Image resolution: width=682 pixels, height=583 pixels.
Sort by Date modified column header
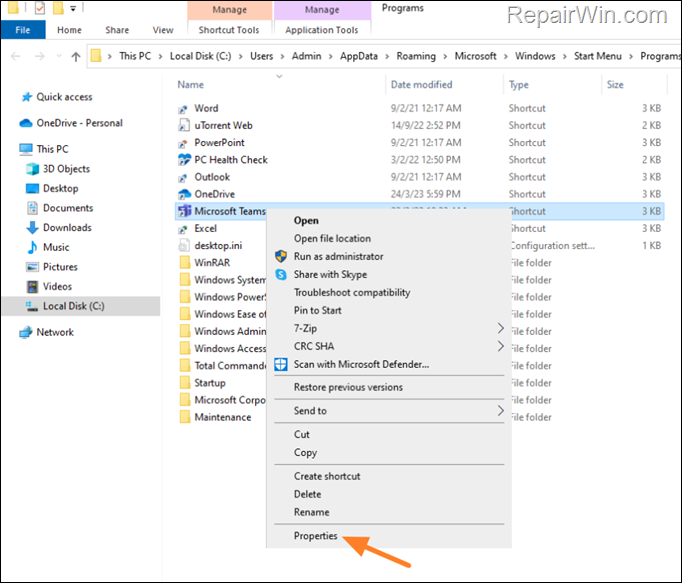421,85
